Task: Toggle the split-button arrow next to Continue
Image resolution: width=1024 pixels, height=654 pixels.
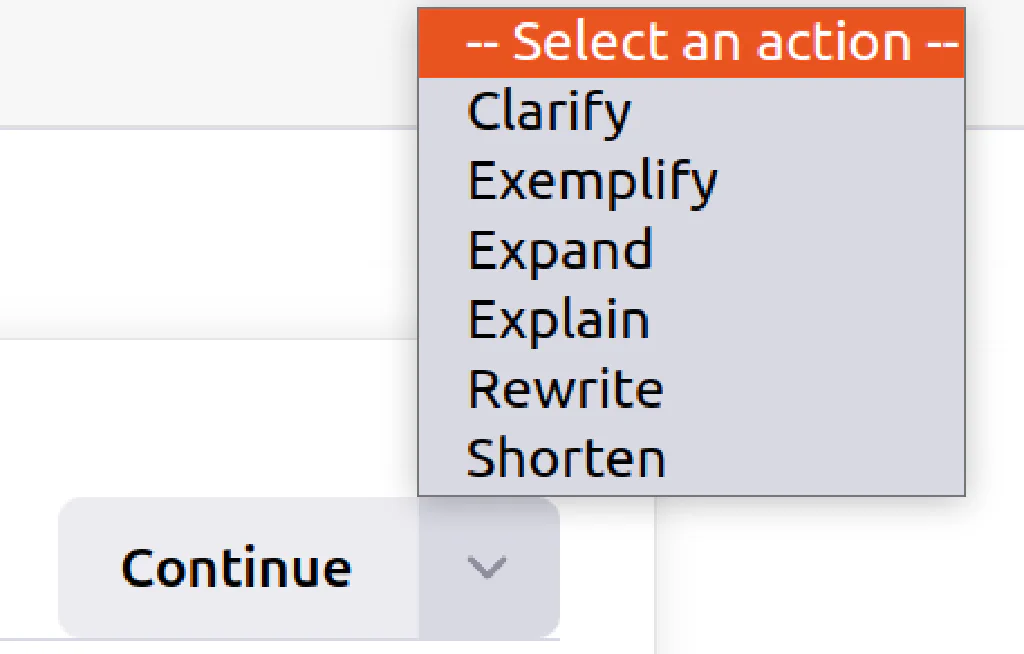Action: 487,567
